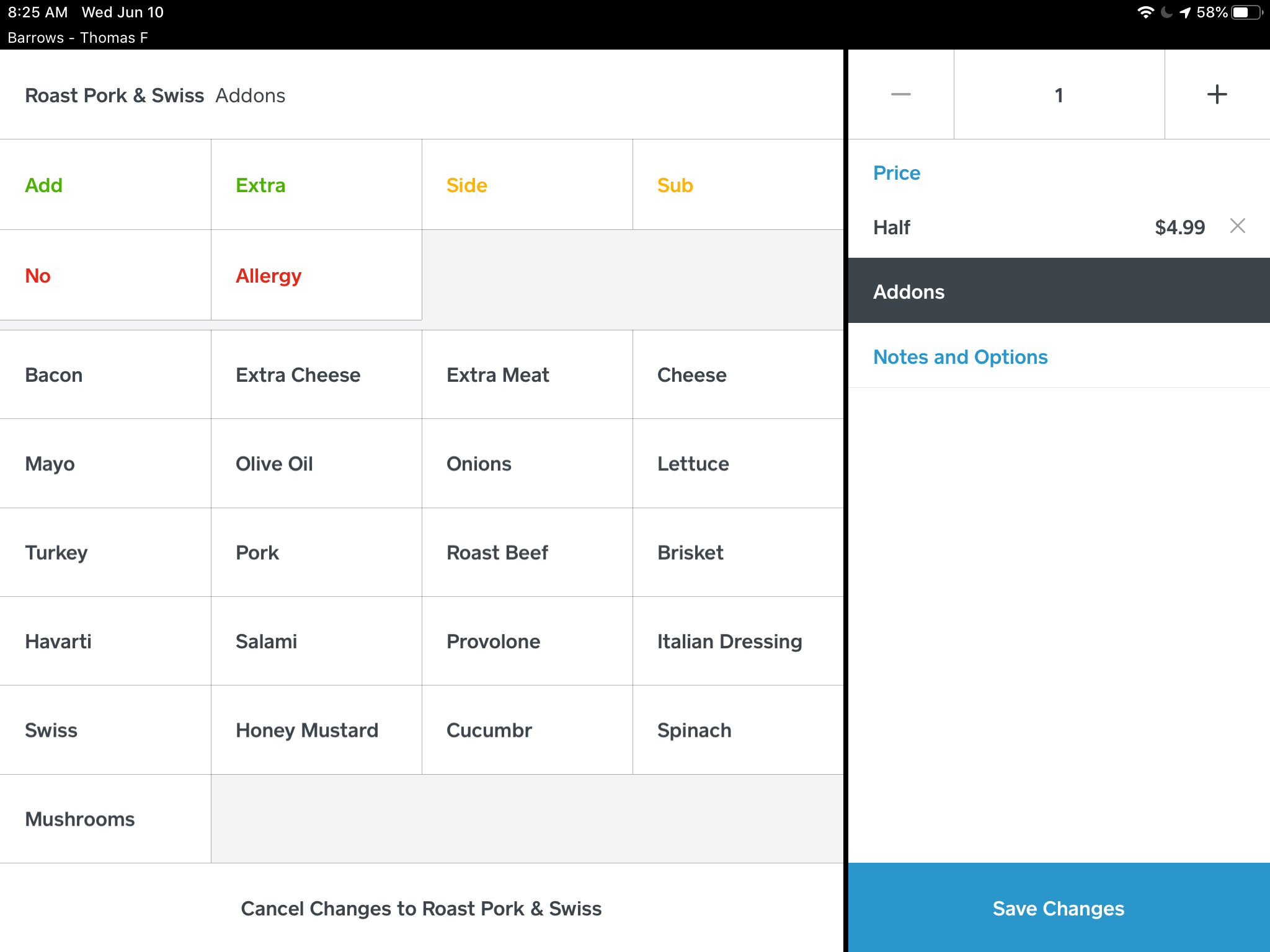
Task: Select the Sub modifier prefix
Action: coord(738,185)
